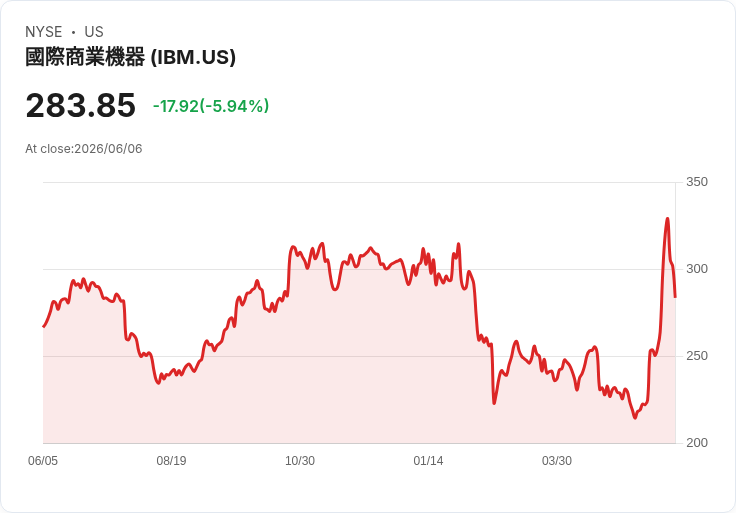Click the 283.85 closing price
The image size is (736, 513).
tap(80, 105)
